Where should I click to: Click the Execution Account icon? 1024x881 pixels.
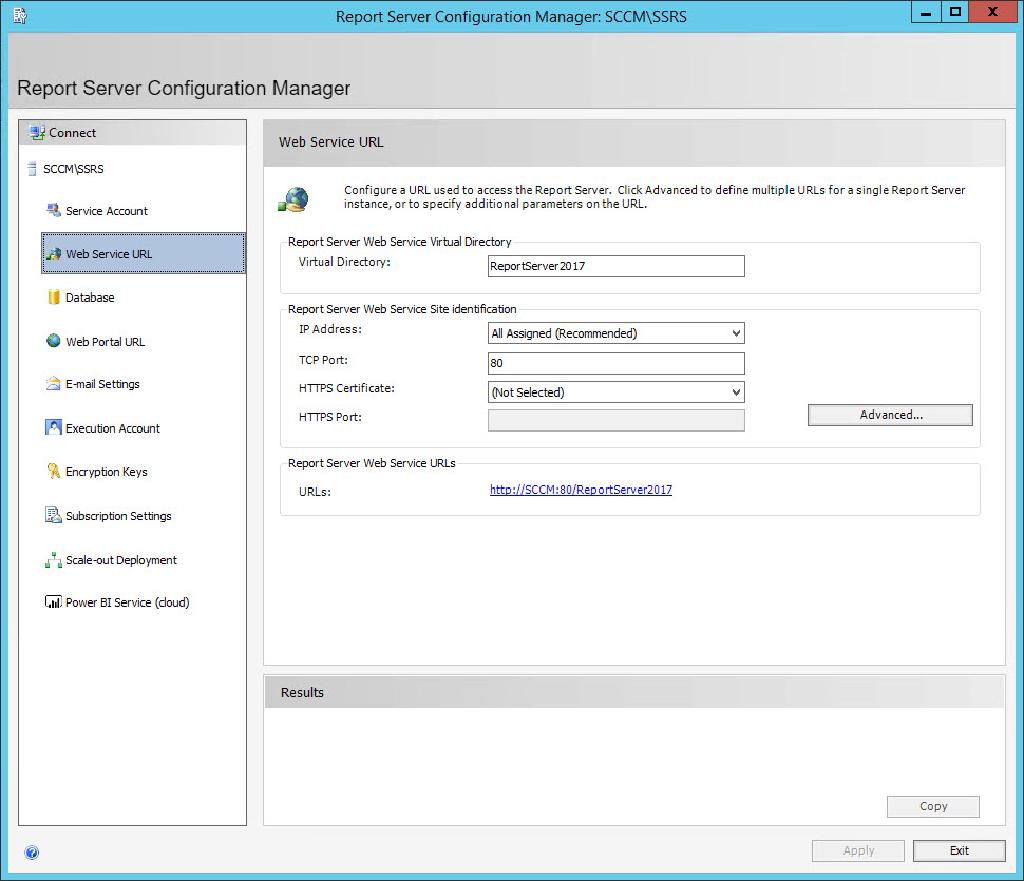pos(54,428)
